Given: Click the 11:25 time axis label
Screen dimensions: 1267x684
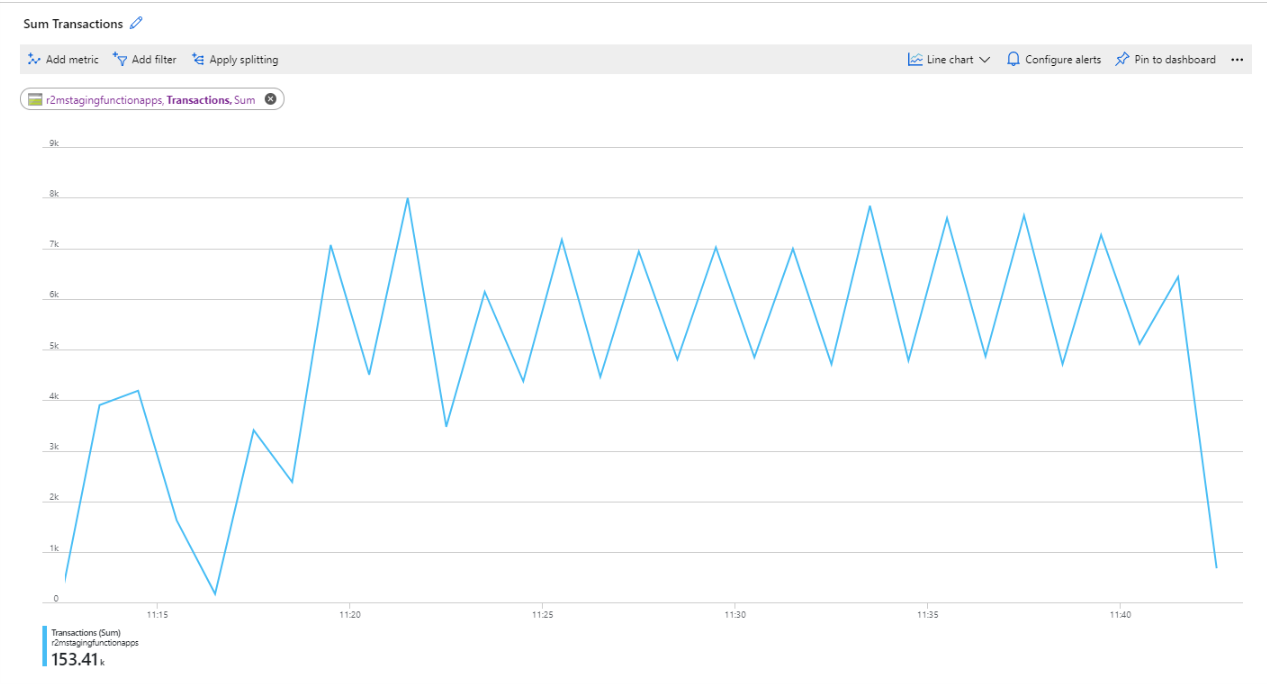Looking at the screenshot, I should pyautogui.click(x=542, y=614).
